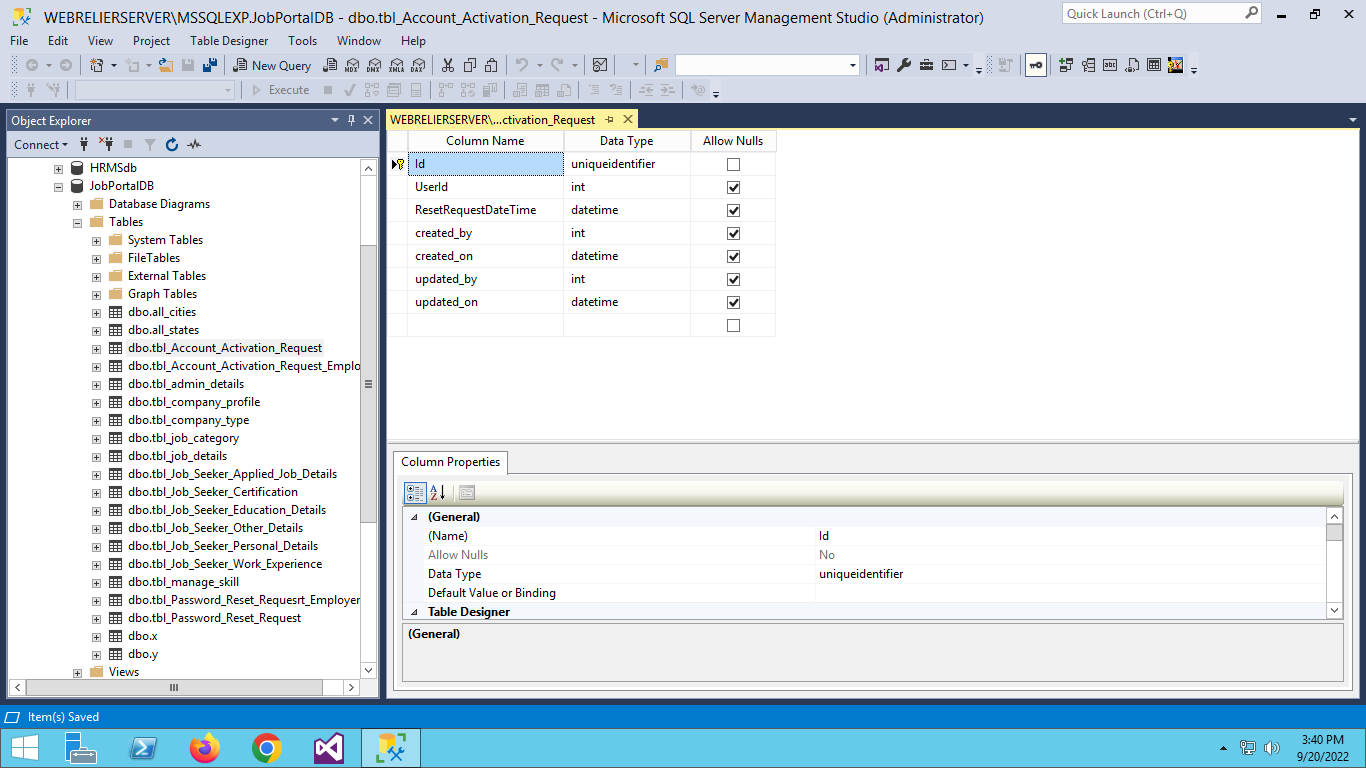
Task: Open the DMX query icon
Action: coord(373,65)
